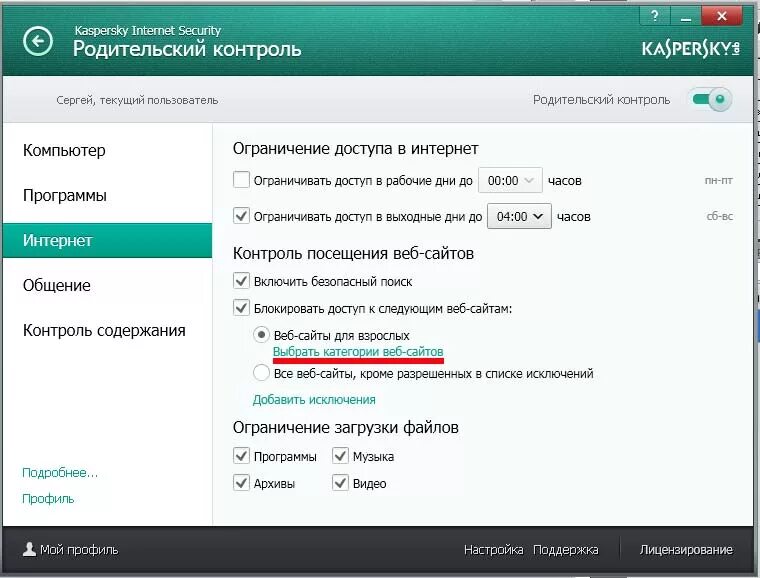The height and width of the screenshot is (578, 760).
Task: Click the сб-вс days label
Action: point(720,216)
